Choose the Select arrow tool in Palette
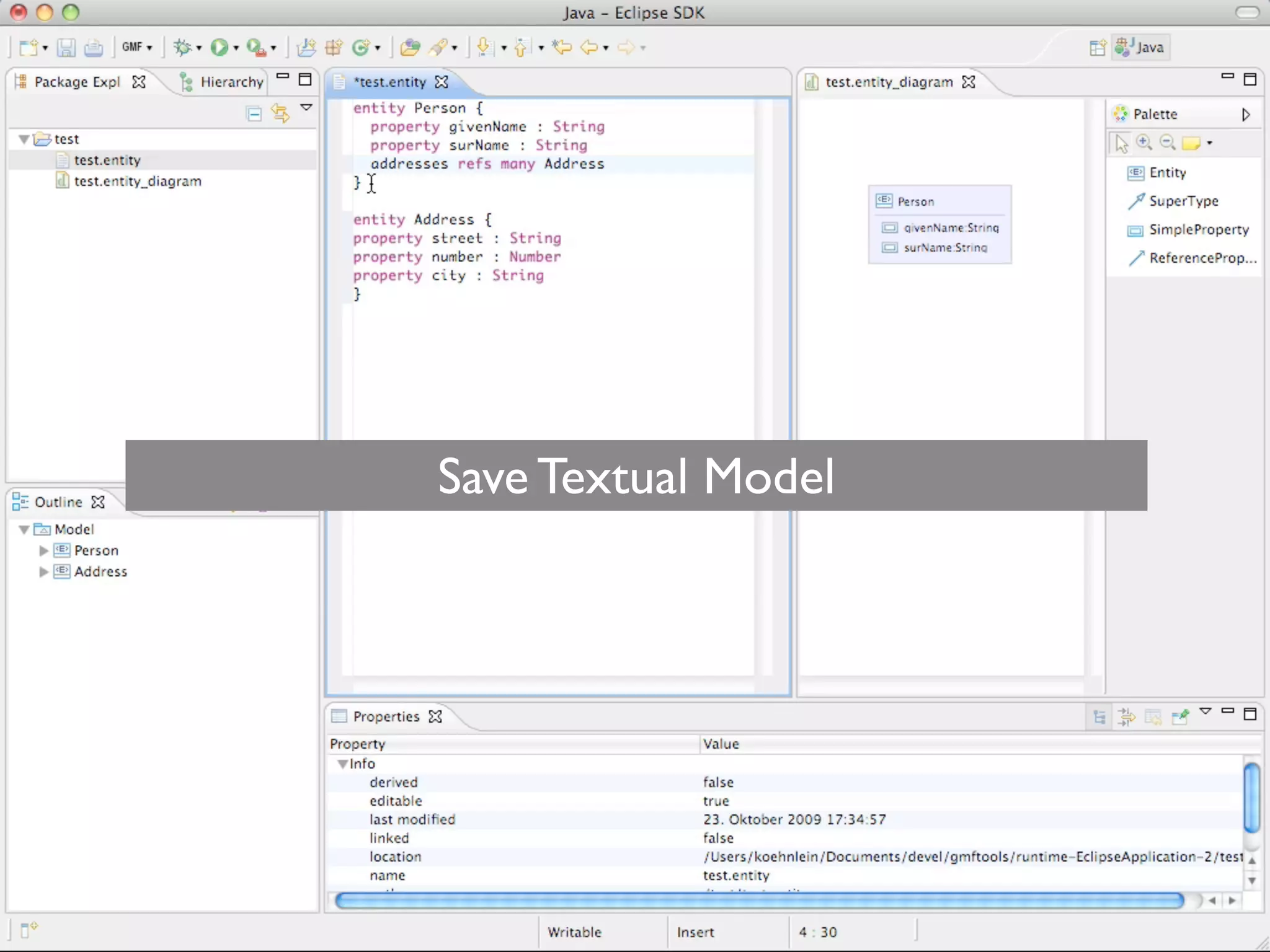This screenshot has height=952, width=1270. (x=1121, y=143)
